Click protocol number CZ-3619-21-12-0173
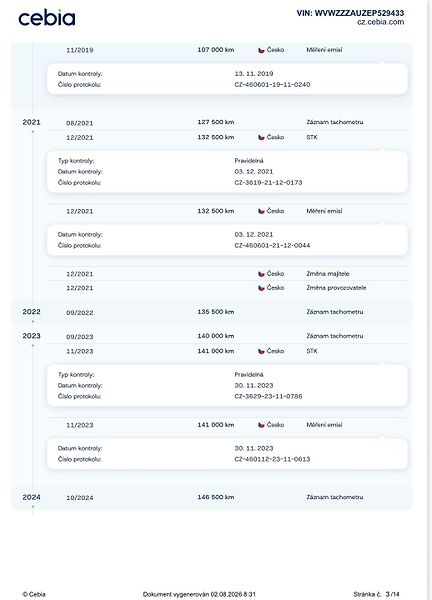Image resolution: width=432 pixels, height=600 pixels. [x=268, y=183]
